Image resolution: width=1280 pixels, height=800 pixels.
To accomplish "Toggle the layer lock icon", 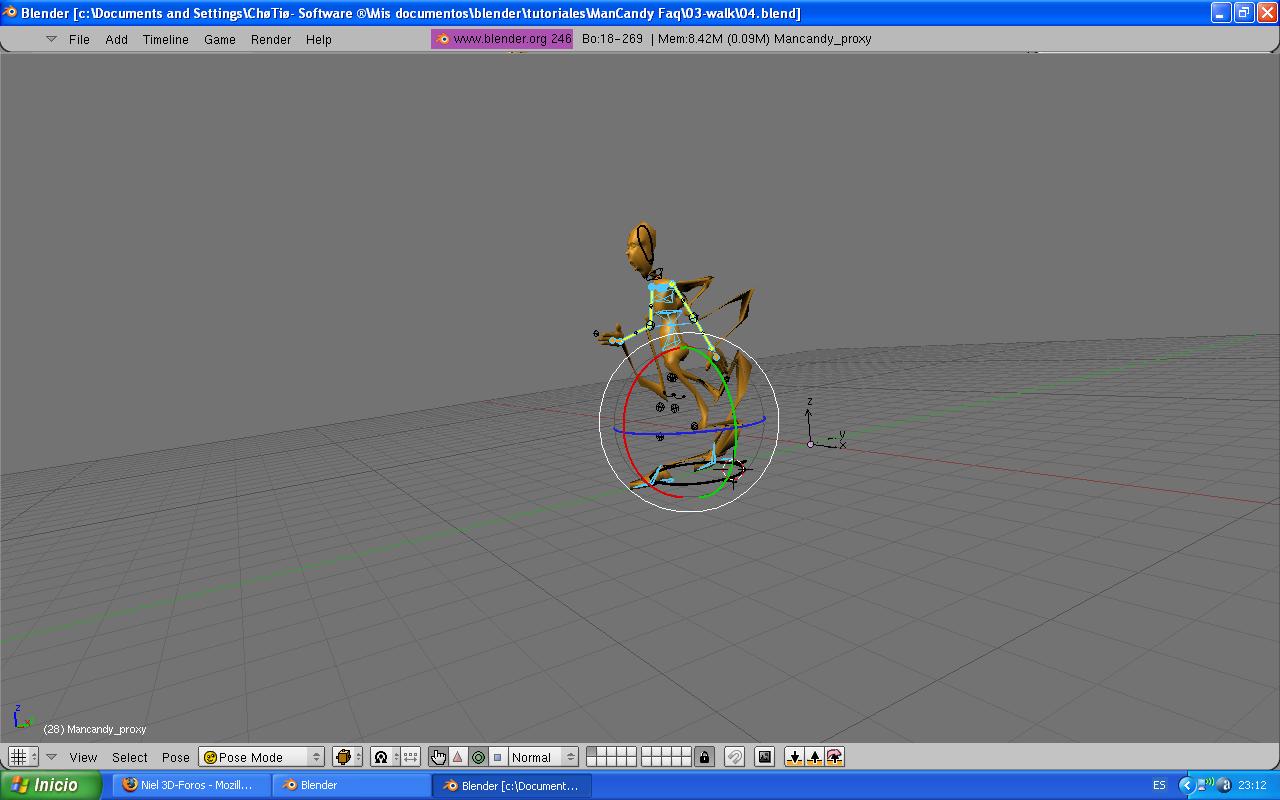I will click(704, 757).
